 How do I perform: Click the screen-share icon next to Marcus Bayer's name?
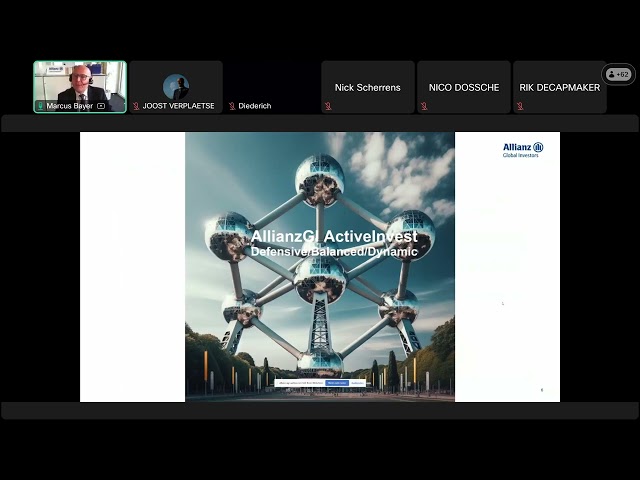coord(101,106)
